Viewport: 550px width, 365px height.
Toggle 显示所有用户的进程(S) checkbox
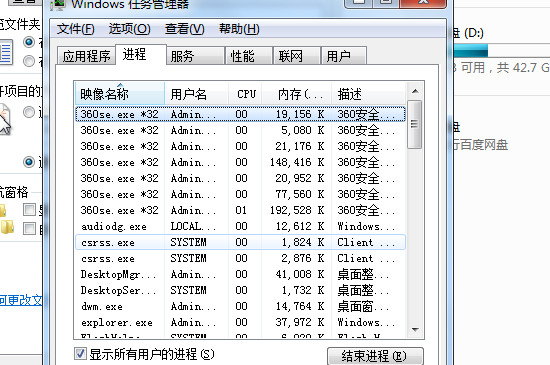pyautogui.click(x=80, y=353)
